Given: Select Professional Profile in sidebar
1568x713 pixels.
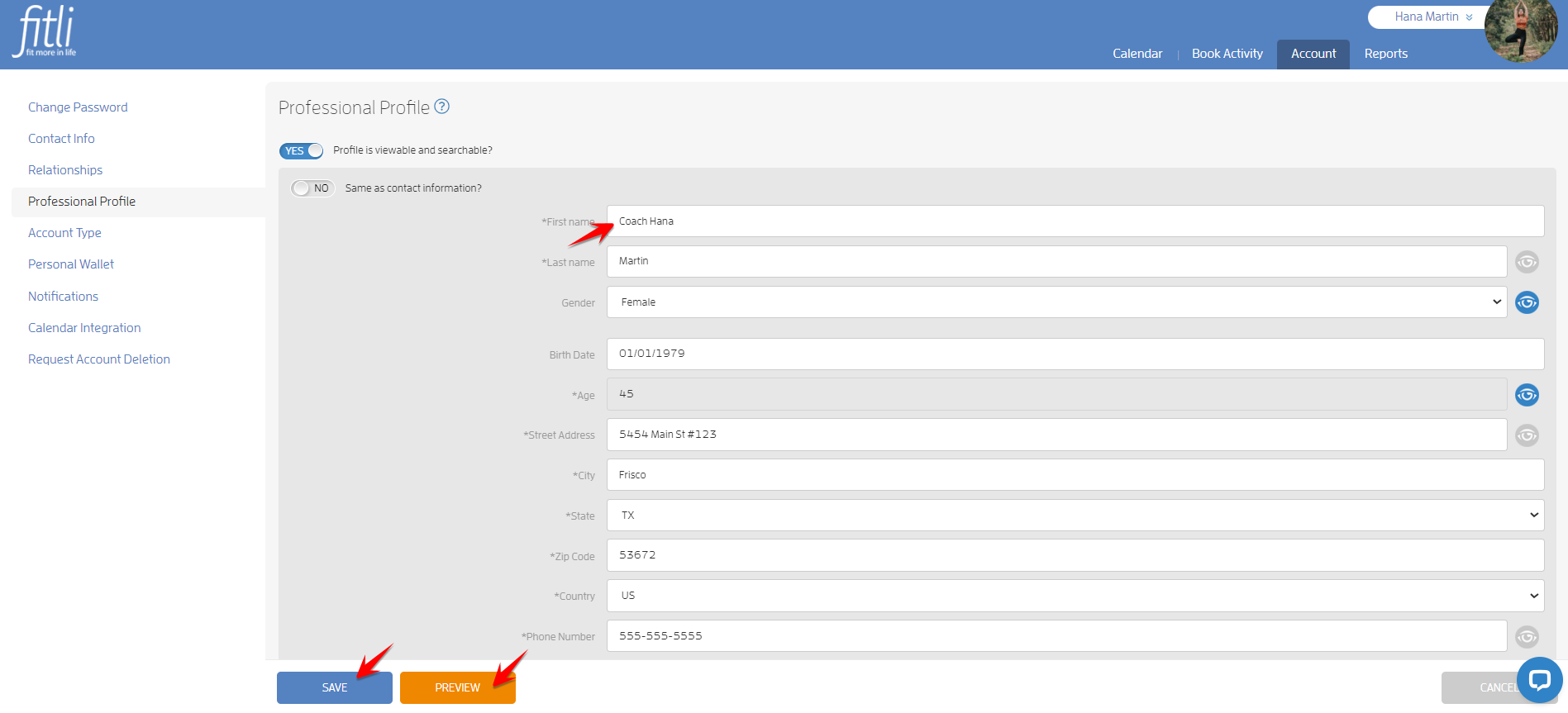Looking at the screenshot, I should [82, 202].
